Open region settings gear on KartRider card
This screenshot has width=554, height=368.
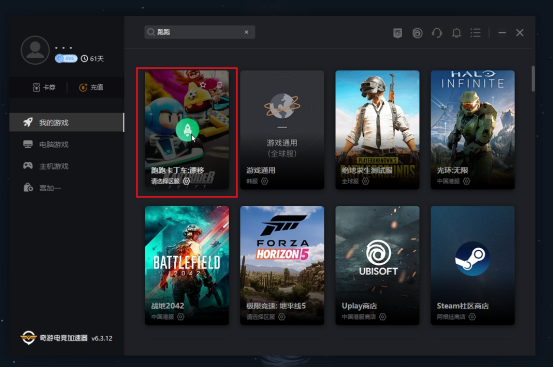pos(186,181)
